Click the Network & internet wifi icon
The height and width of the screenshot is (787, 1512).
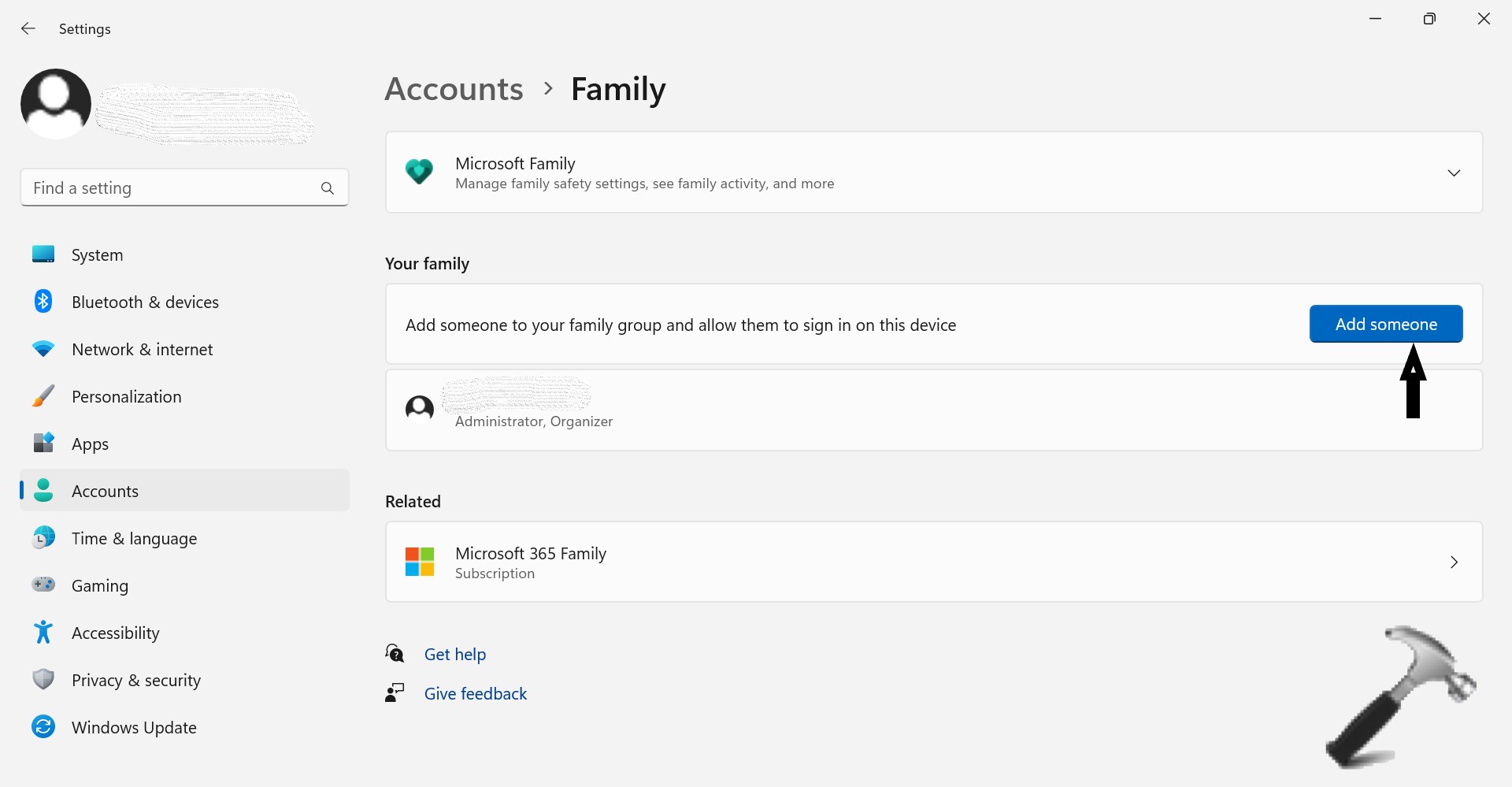coord(43,349)
